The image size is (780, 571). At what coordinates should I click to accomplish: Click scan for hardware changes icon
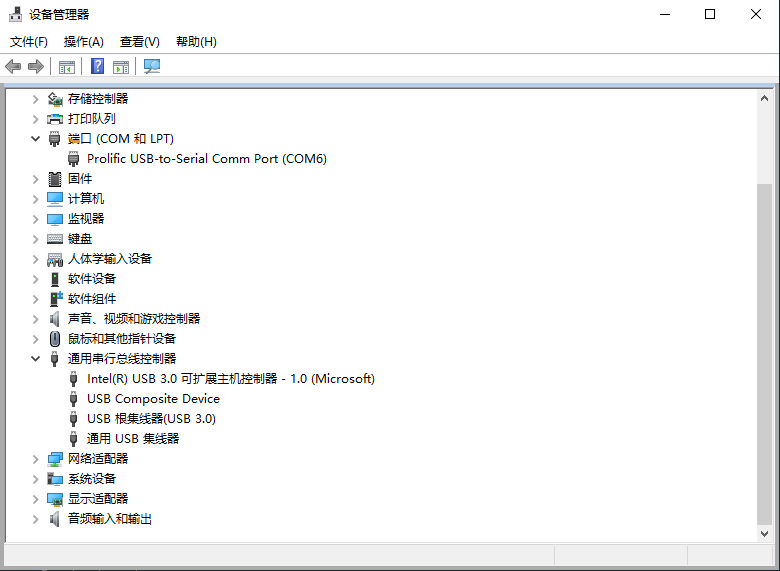(152, 67)
